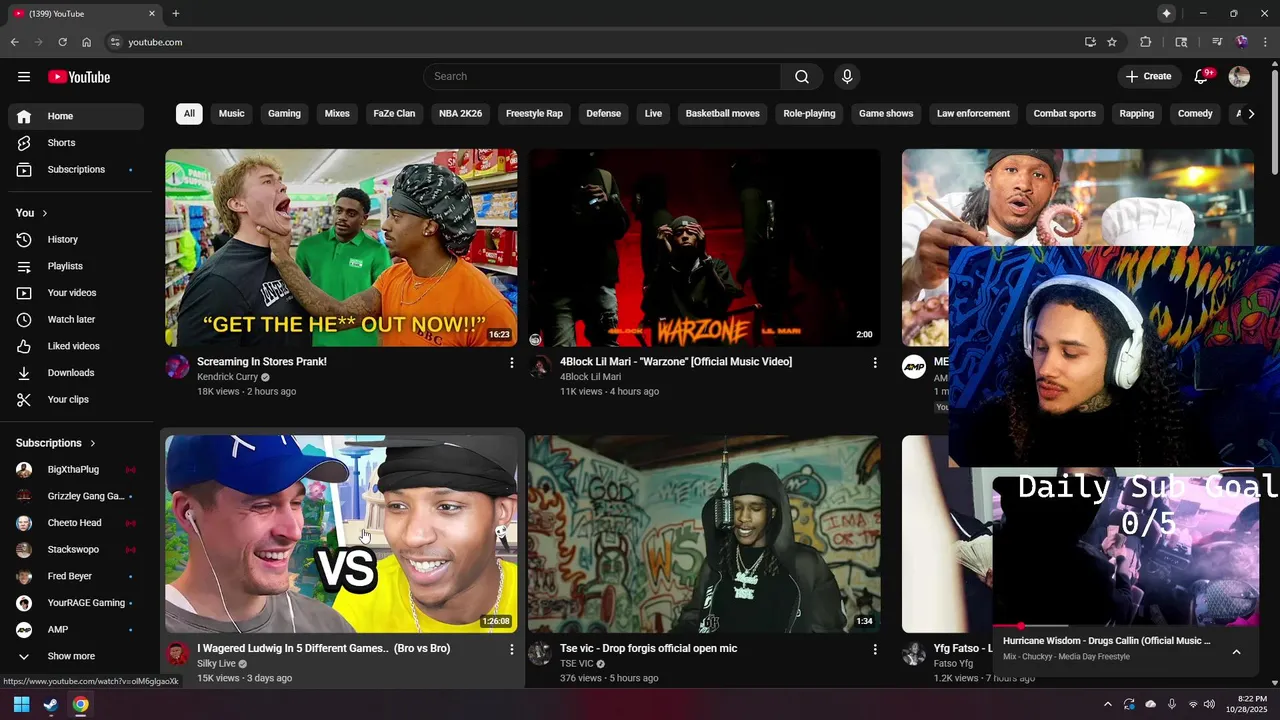Viewport: 1280px width, 720px height.
Task: Click the YouTube search input field
Action: tap(602, 77)
